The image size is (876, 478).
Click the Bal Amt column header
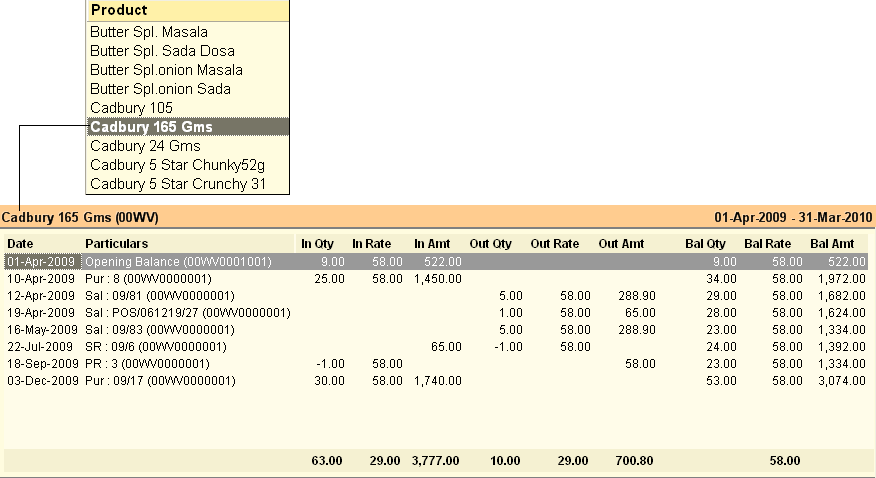(832, 243)
